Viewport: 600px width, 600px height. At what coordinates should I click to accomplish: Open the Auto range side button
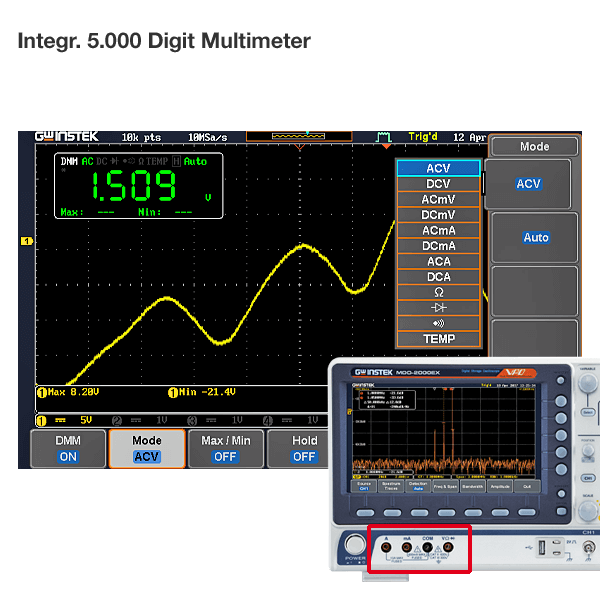click(x=535, y=238)
